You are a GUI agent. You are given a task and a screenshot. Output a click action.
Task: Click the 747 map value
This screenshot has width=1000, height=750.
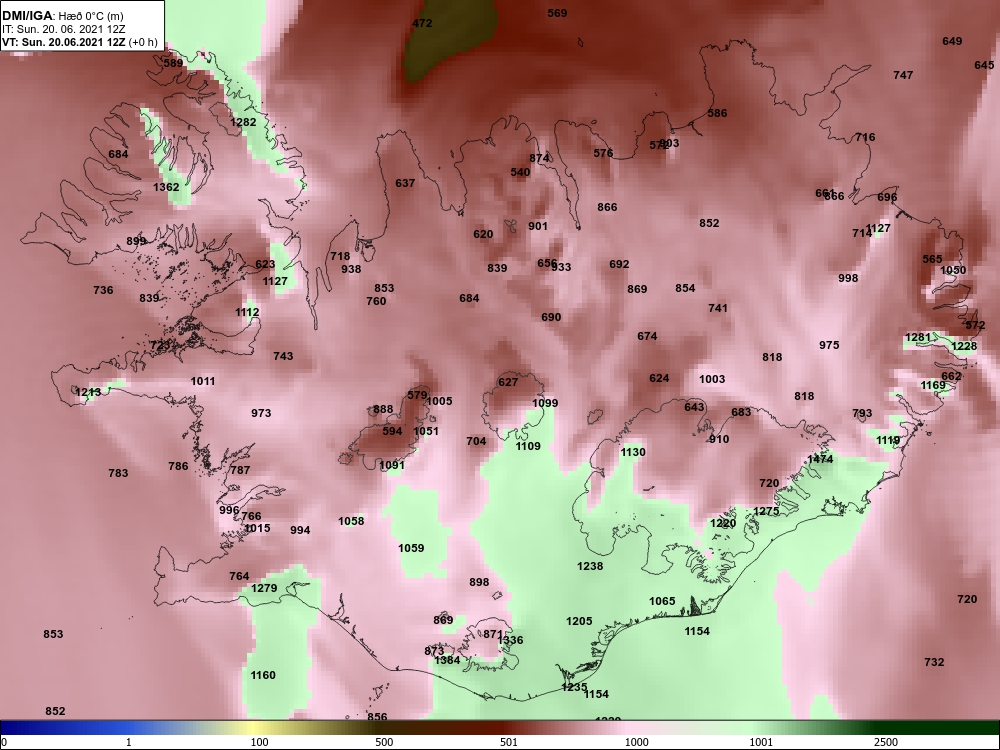coord(903,75)
